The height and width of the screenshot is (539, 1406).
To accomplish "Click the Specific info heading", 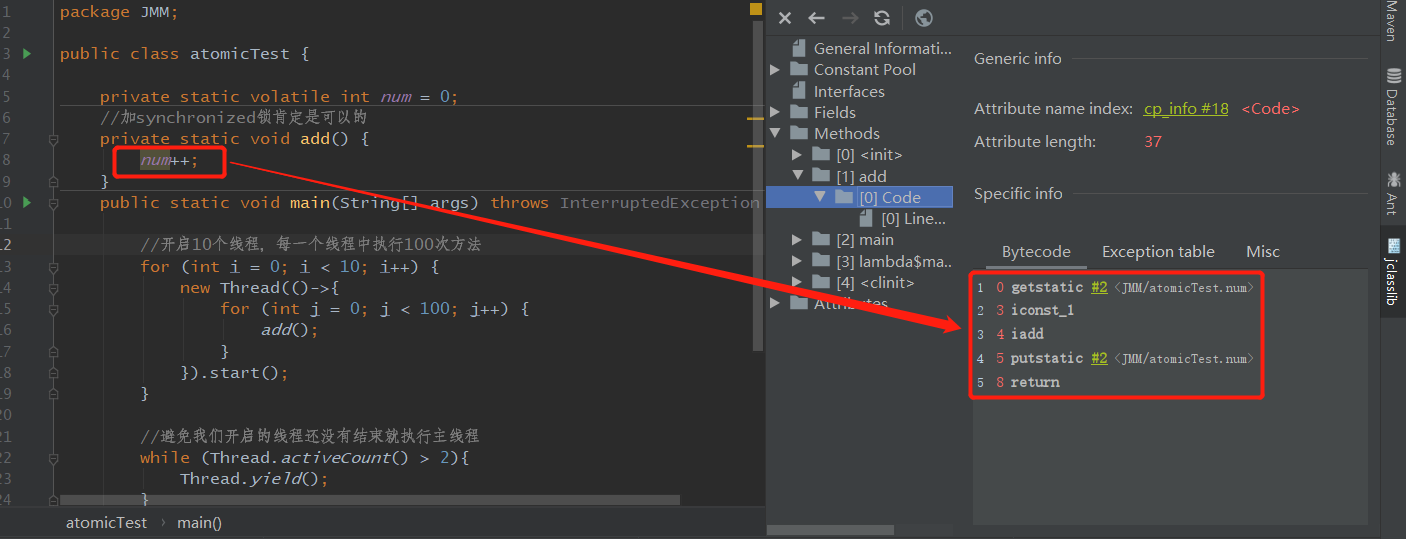I will [x=1018, y=193].
